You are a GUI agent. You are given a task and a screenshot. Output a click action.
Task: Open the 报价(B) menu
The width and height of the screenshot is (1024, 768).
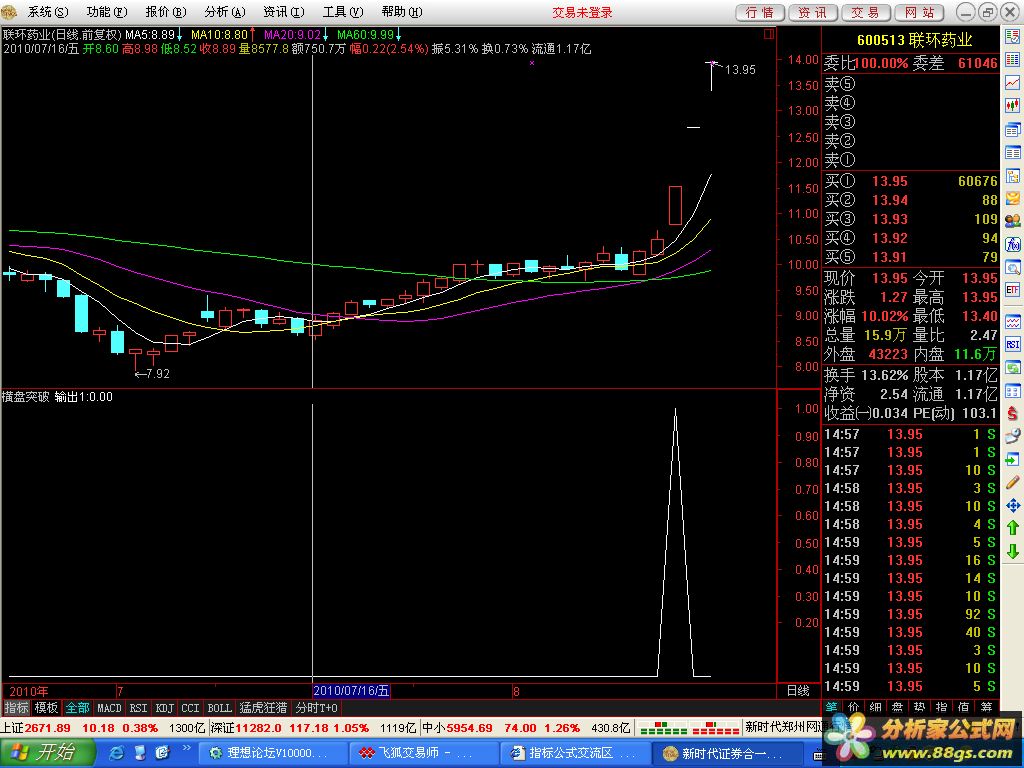point(166,12)
